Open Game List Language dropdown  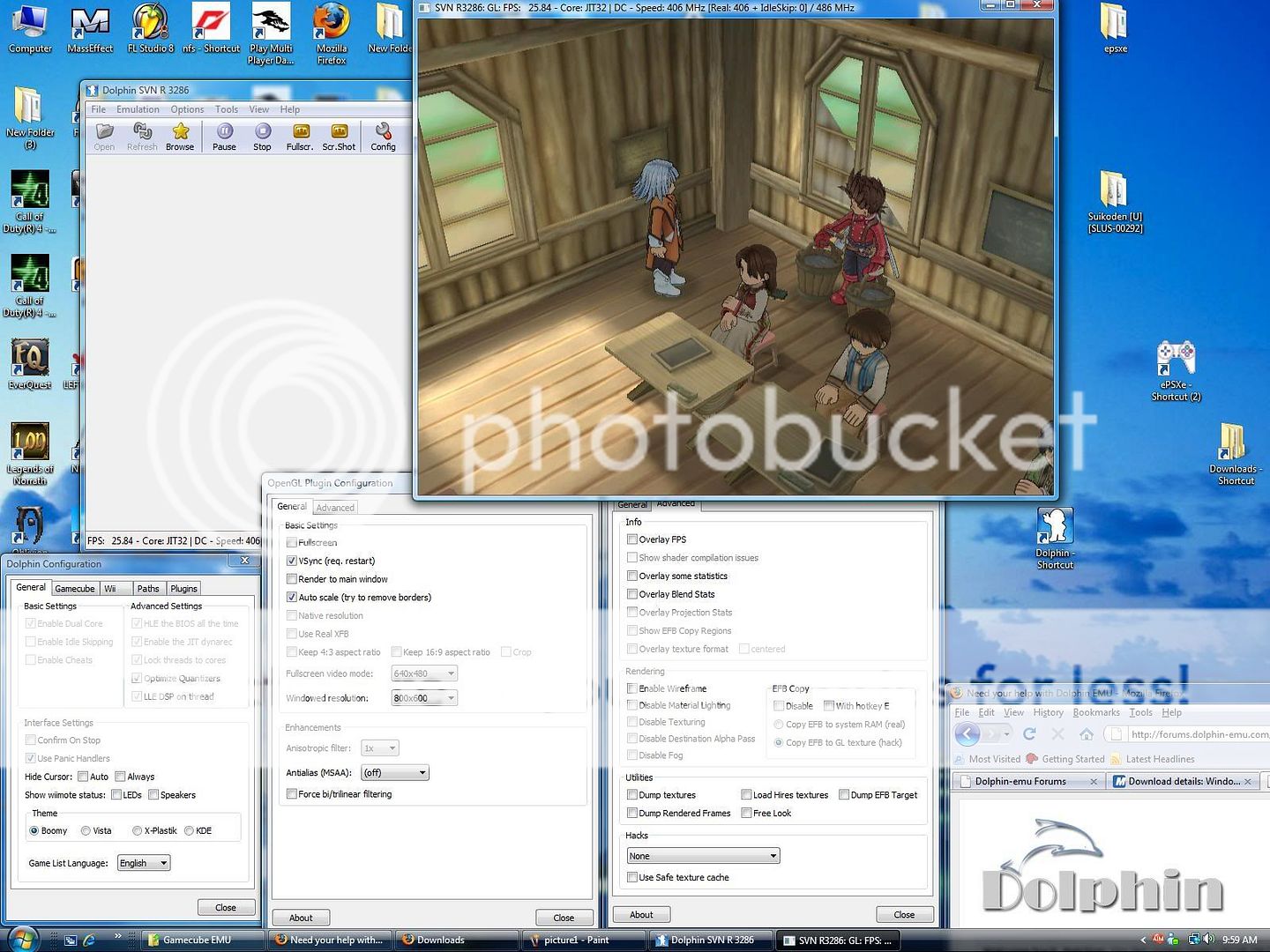pyautogui.click(x=143, y=863)
